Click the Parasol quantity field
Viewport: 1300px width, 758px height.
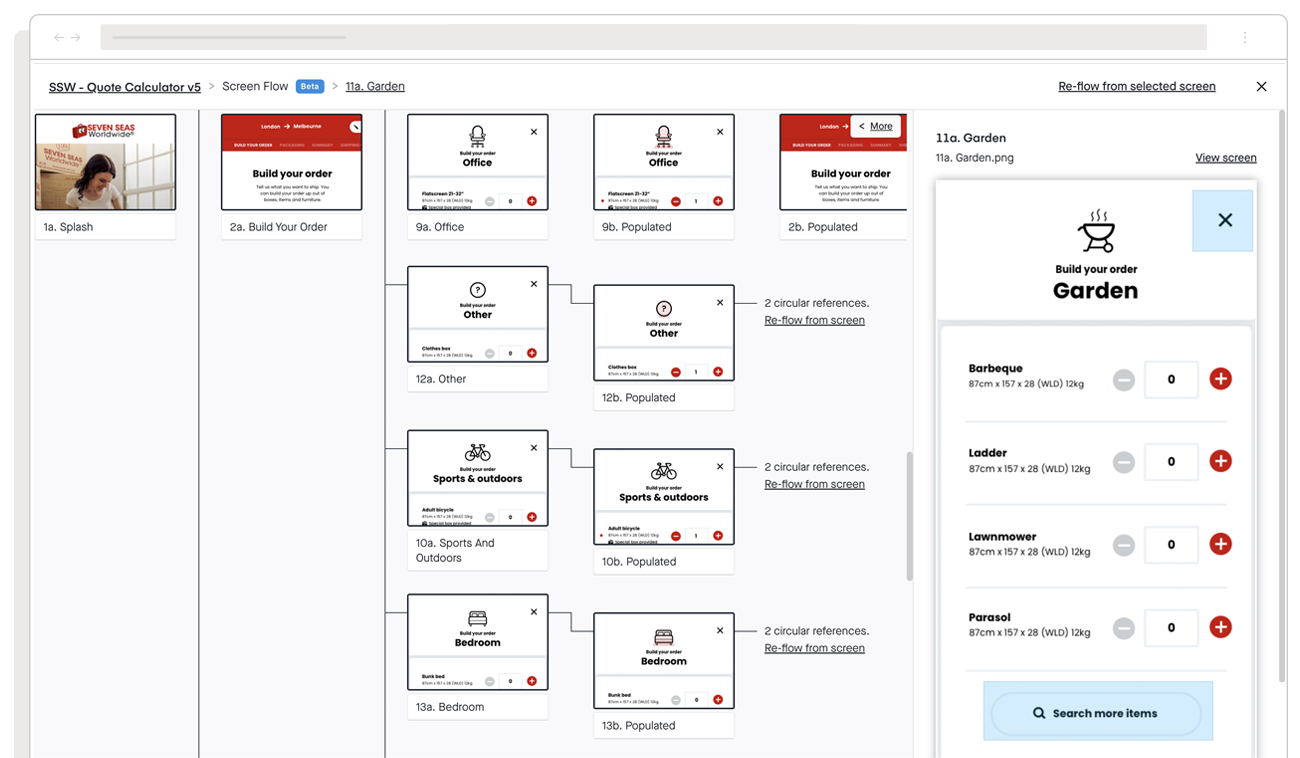click(1171, 628)
